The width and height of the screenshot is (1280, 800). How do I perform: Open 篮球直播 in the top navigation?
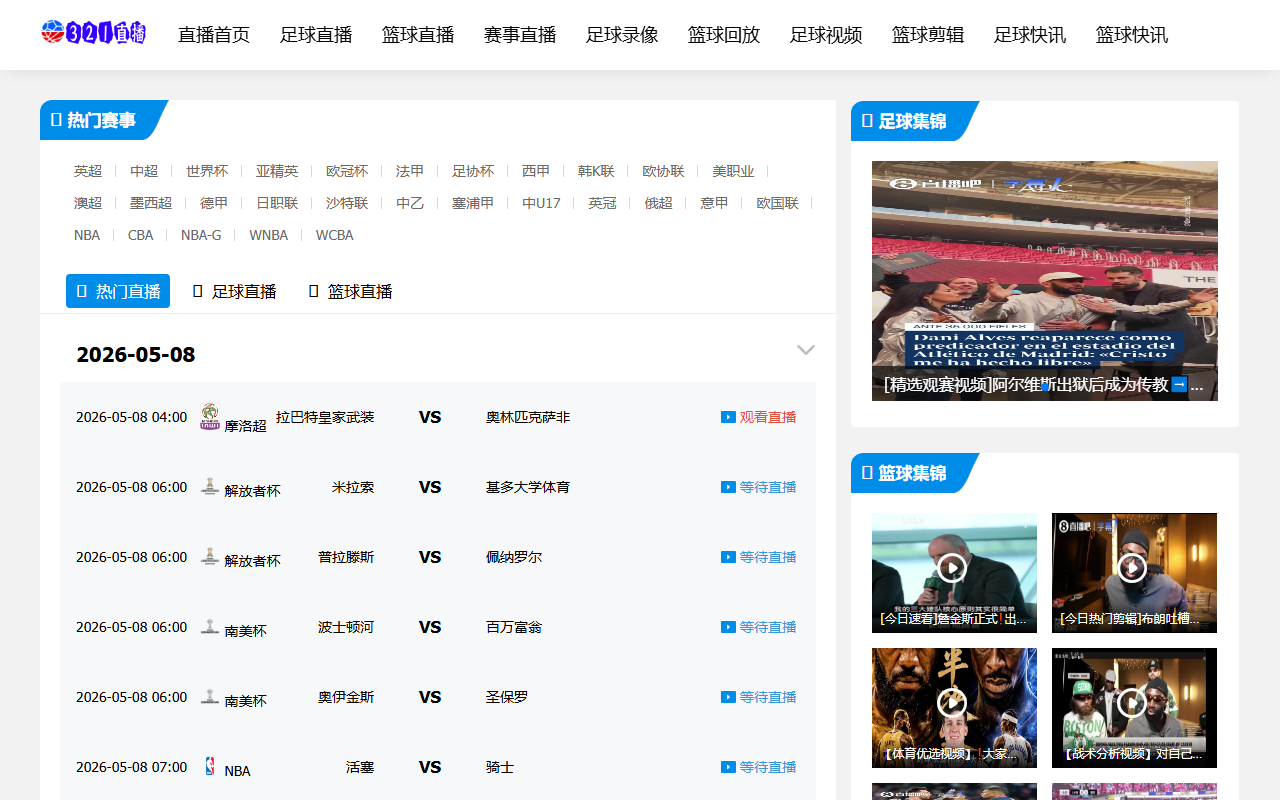pos(418,35)
